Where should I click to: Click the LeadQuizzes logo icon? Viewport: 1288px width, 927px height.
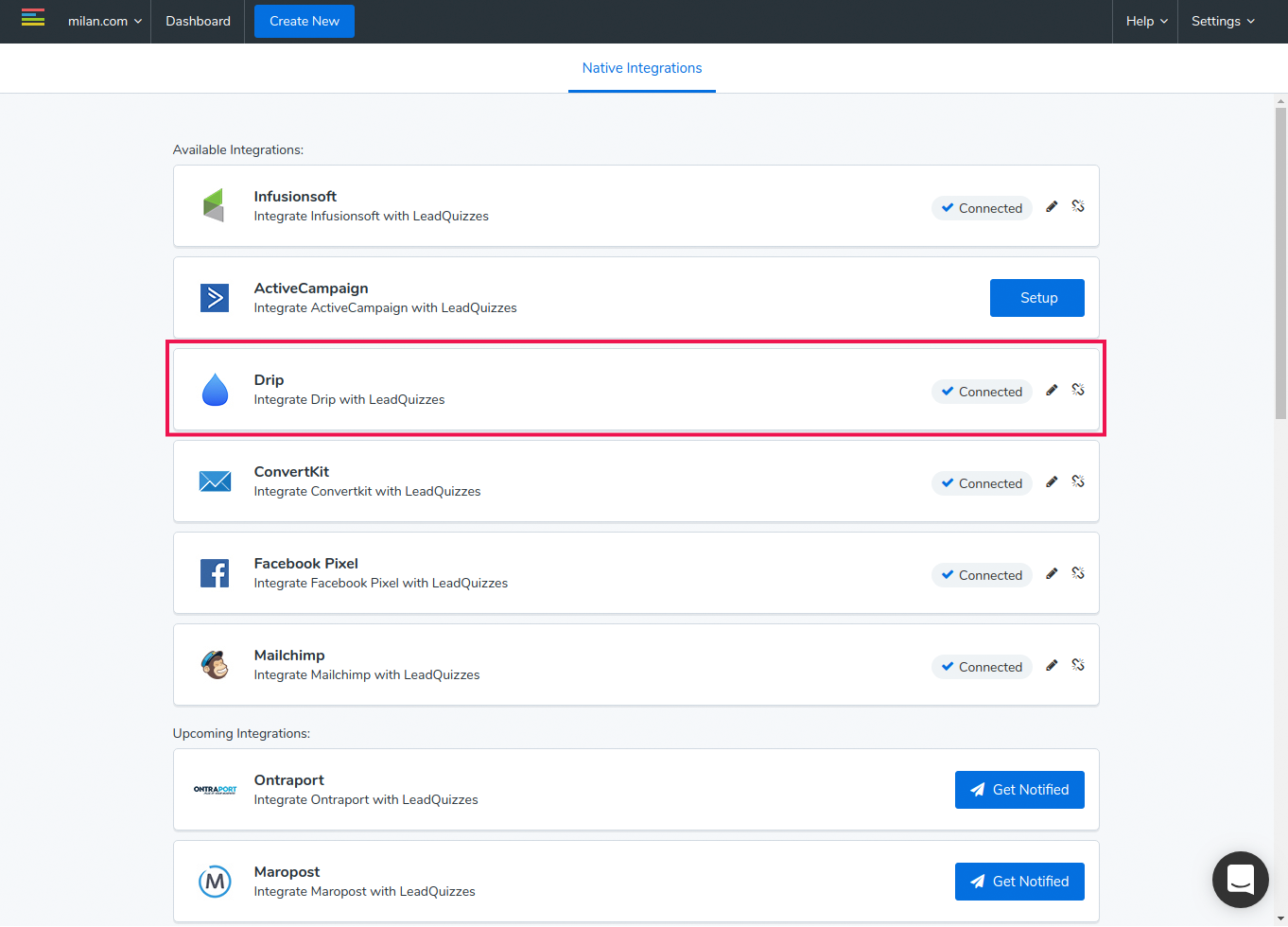tap(33, 18)
